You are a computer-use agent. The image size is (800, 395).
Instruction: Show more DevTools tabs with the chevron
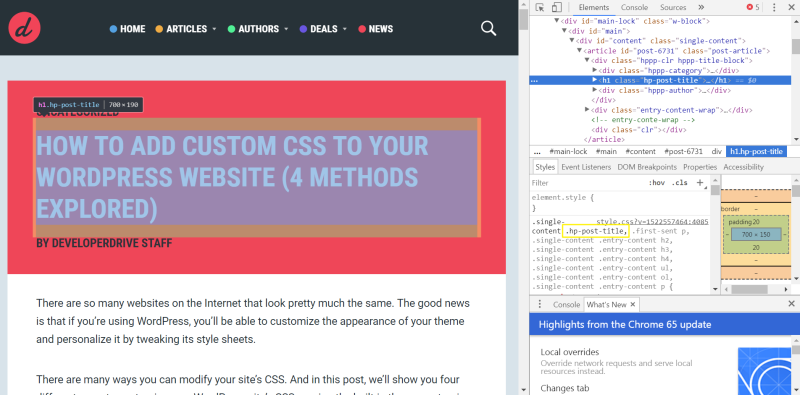click(x=701, y=7)
